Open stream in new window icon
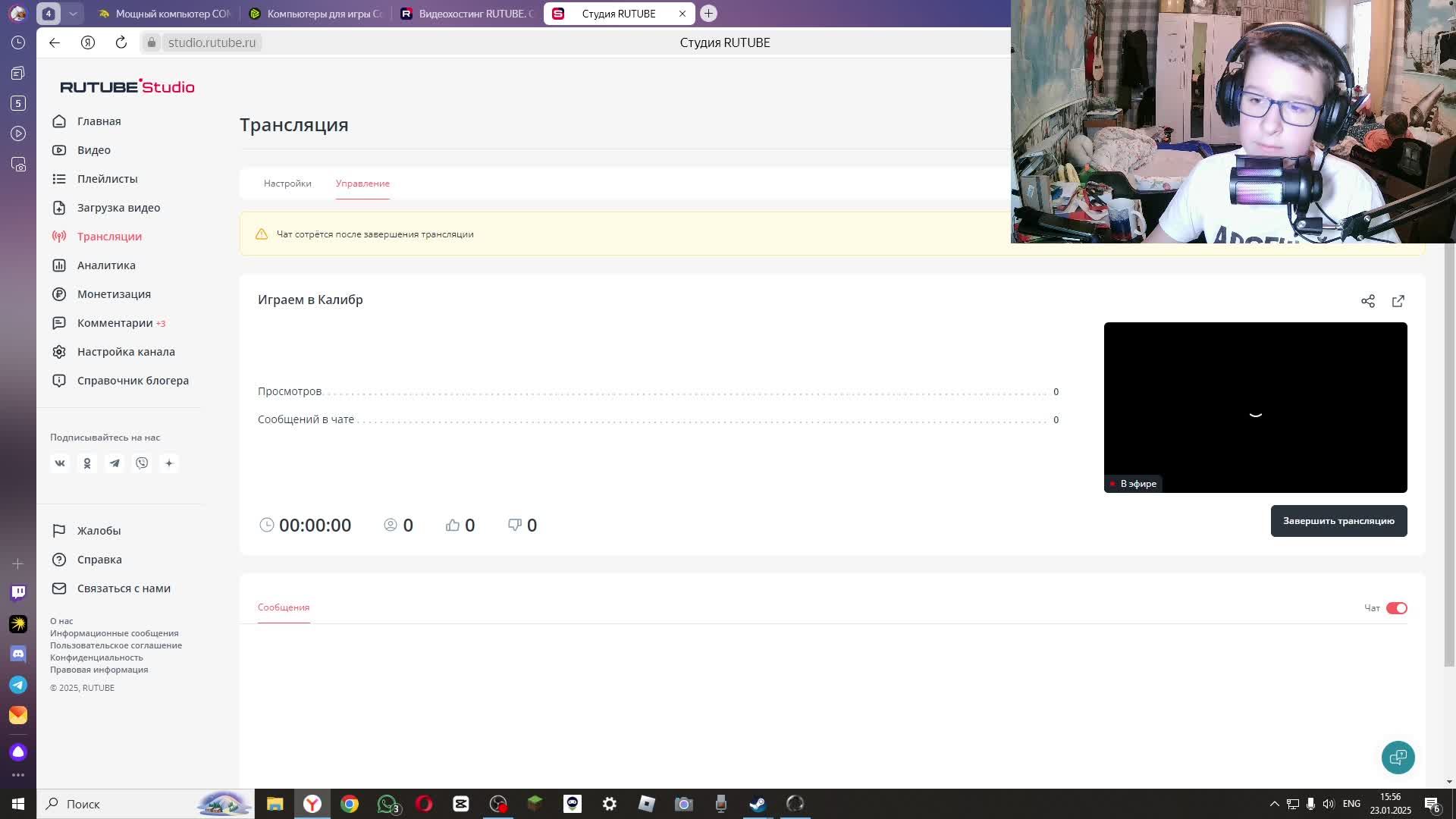1456x819 pixels. (x=1398, y=301)
